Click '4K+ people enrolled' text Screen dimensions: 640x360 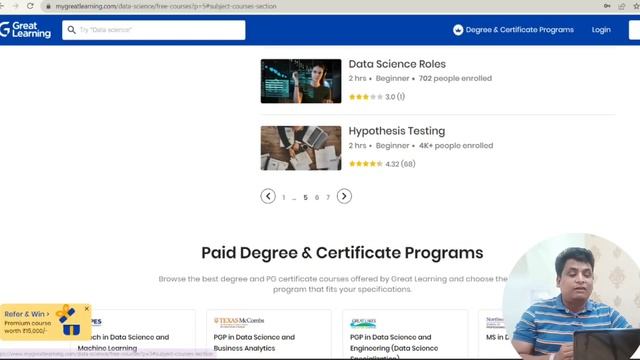456,146
